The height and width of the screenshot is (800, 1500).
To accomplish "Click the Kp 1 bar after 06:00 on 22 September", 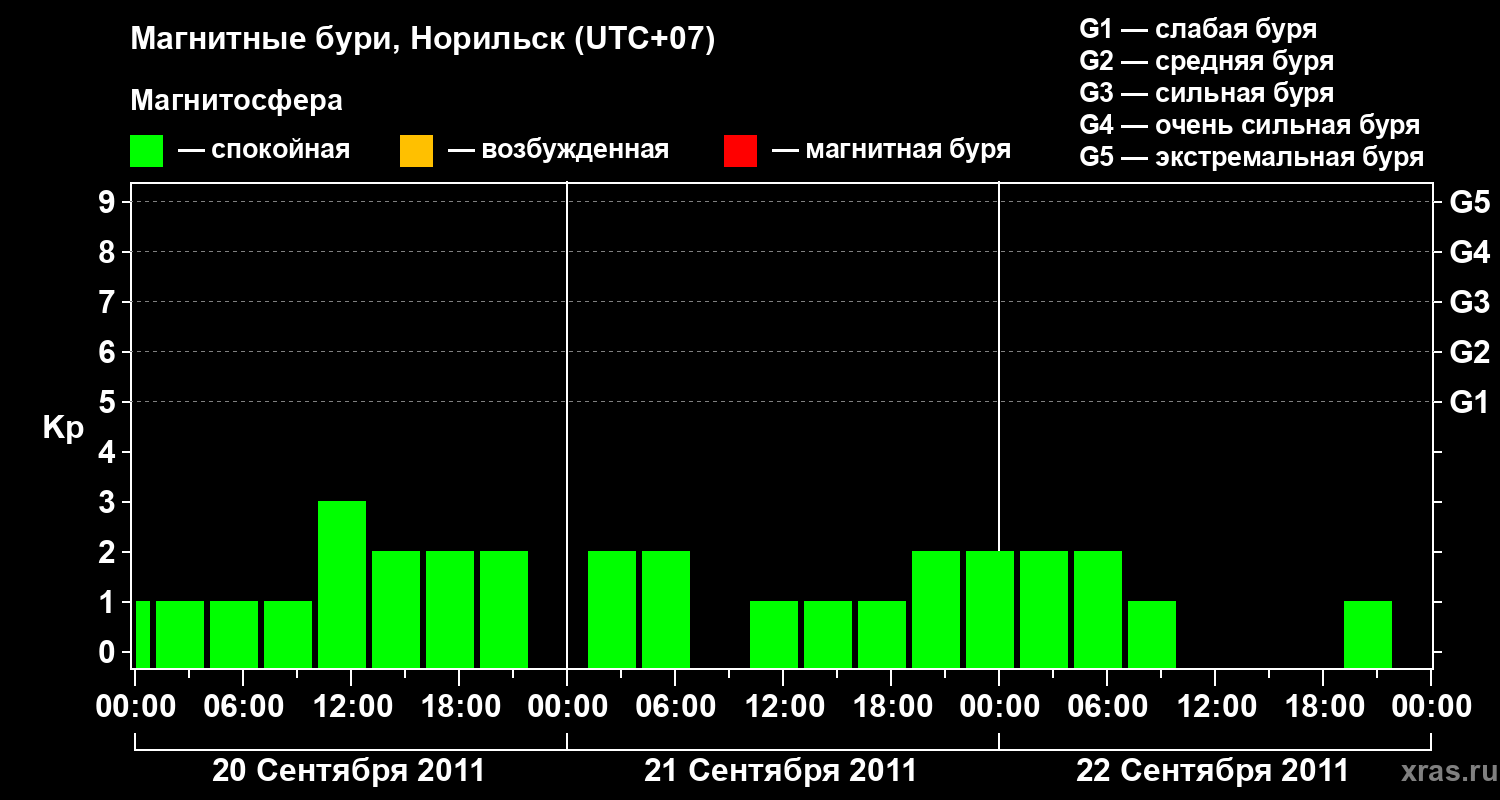I will (1152, 634).
